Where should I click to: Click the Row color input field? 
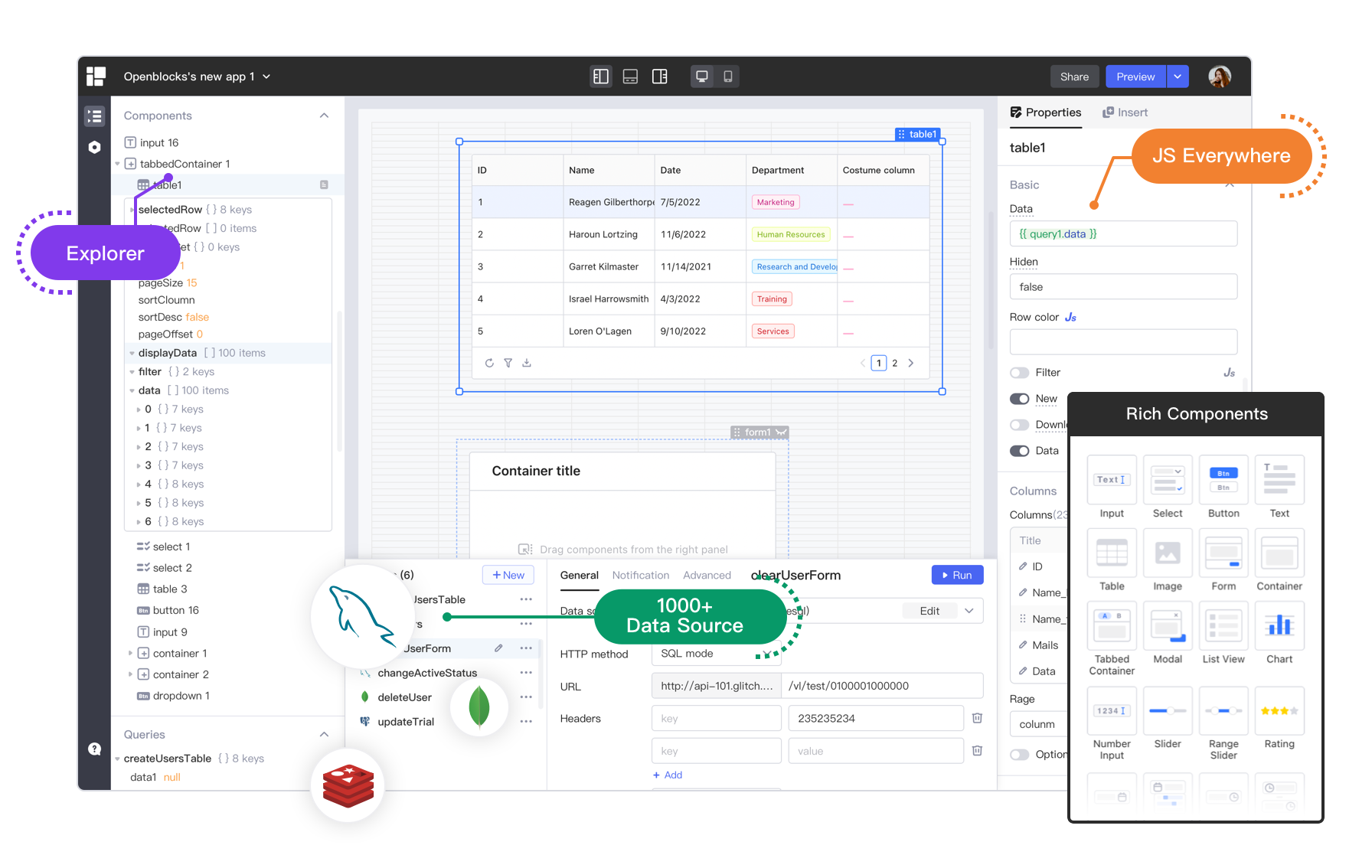1123,341
